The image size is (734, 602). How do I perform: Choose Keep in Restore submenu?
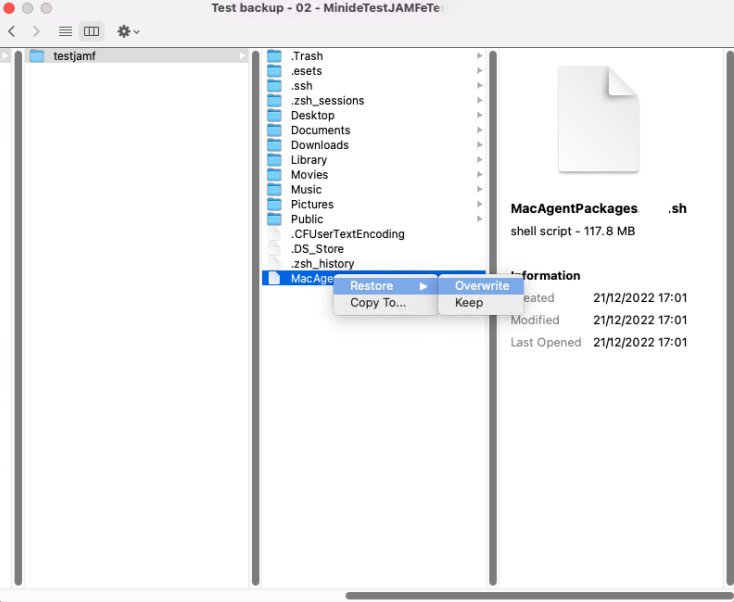tap(481, 303)
